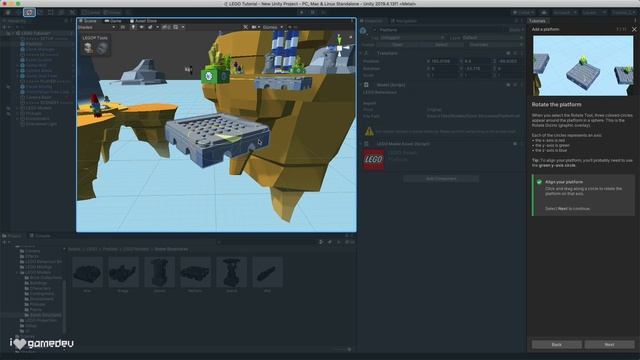Click the Position X field

point(442,61)
